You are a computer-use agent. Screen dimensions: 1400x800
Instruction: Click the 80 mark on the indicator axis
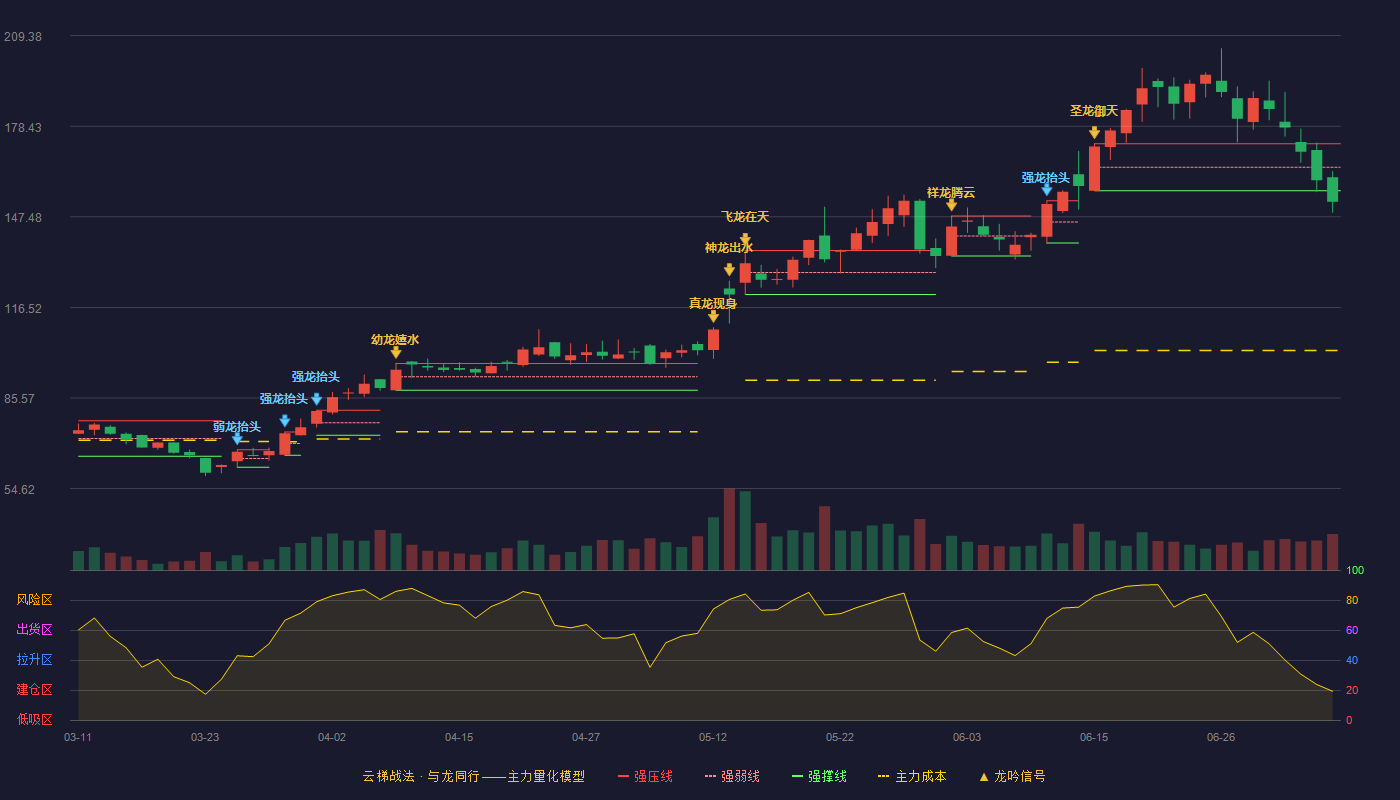pyautogui.click(x=1352, y=600)
